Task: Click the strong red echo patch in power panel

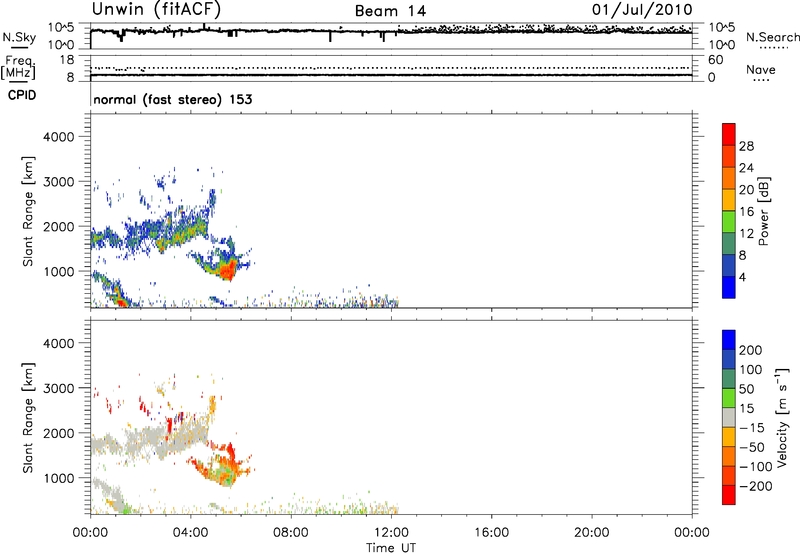Action: 227,268
